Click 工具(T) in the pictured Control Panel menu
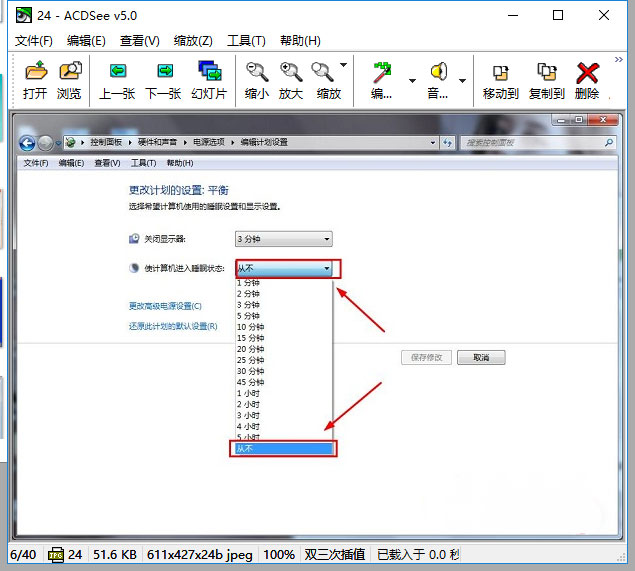Viewport: 635px width, 571px height. click(x=143, y=163)
